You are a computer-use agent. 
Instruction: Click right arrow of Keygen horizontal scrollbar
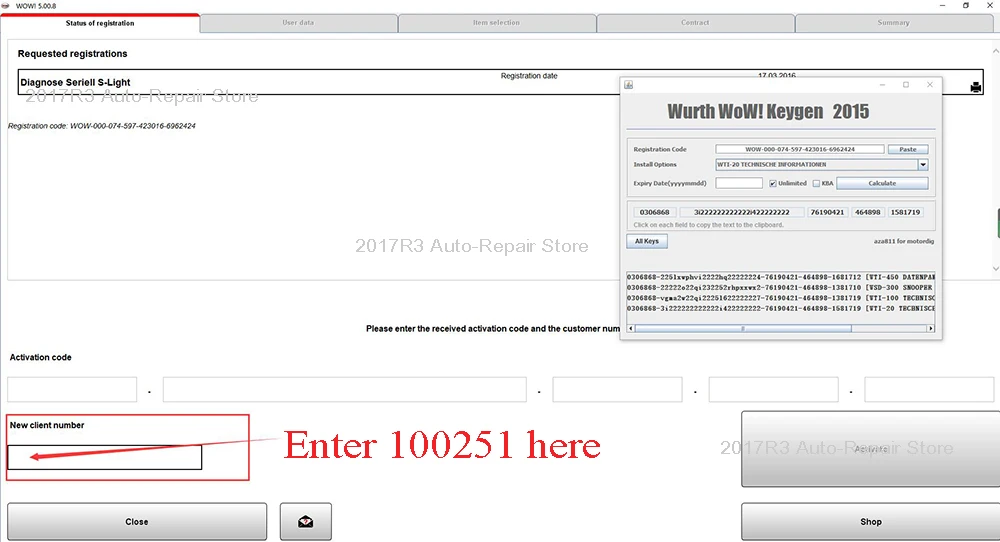point(930,328)
